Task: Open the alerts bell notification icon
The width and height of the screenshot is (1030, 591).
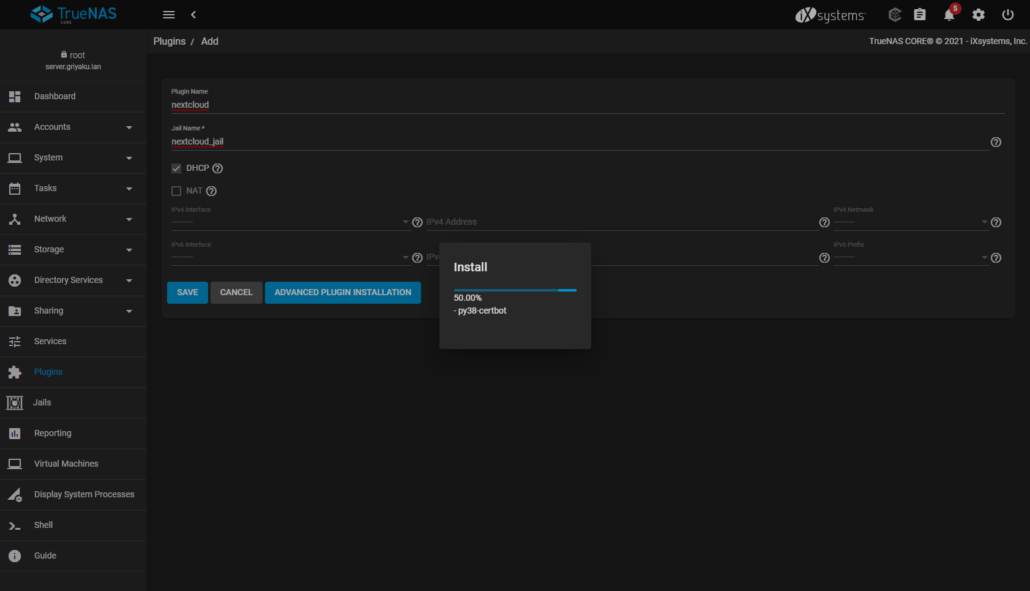Action: [x=949, y=15]
